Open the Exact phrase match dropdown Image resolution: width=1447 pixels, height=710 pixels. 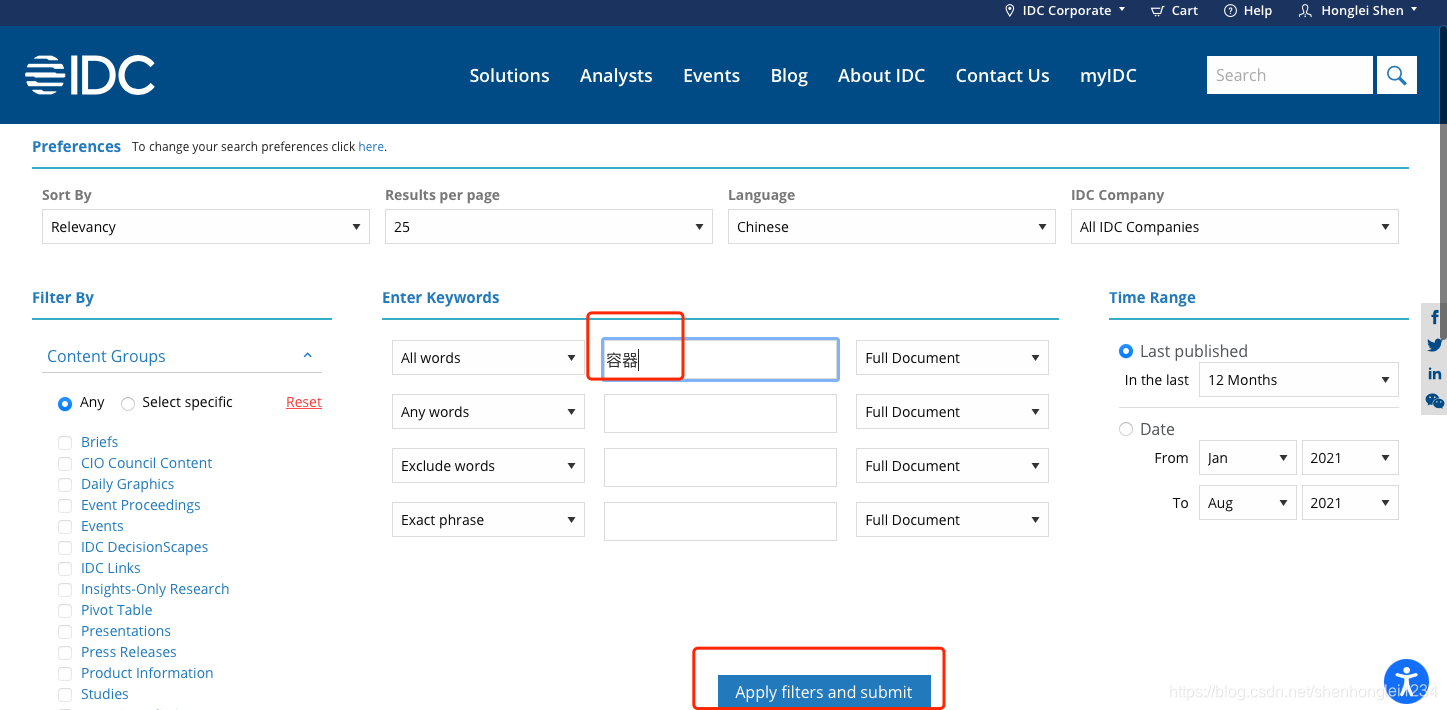pos(488,520)
